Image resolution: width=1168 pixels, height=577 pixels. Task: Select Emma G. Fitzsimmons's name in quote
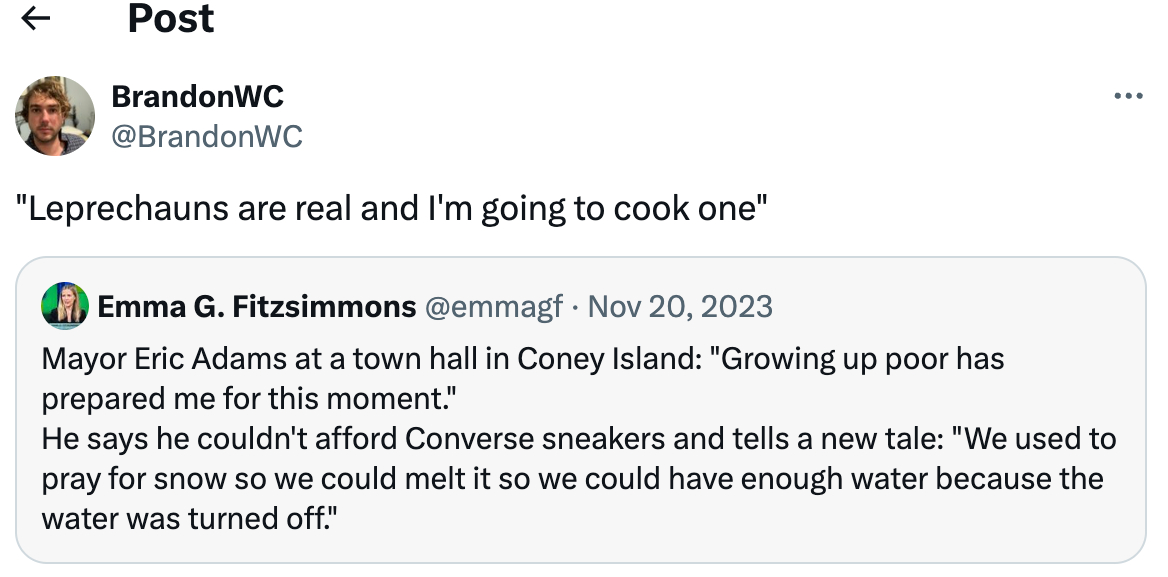point(256,306)
